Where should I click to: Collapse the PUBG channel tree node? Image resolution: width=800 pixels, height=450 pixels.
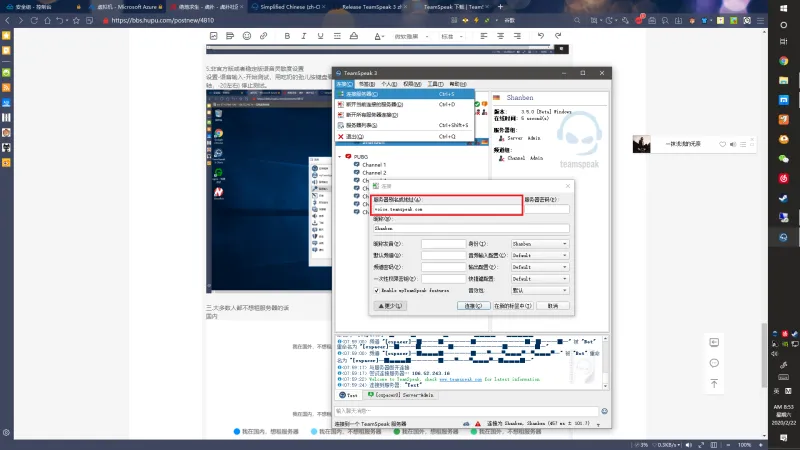[340, 157]
